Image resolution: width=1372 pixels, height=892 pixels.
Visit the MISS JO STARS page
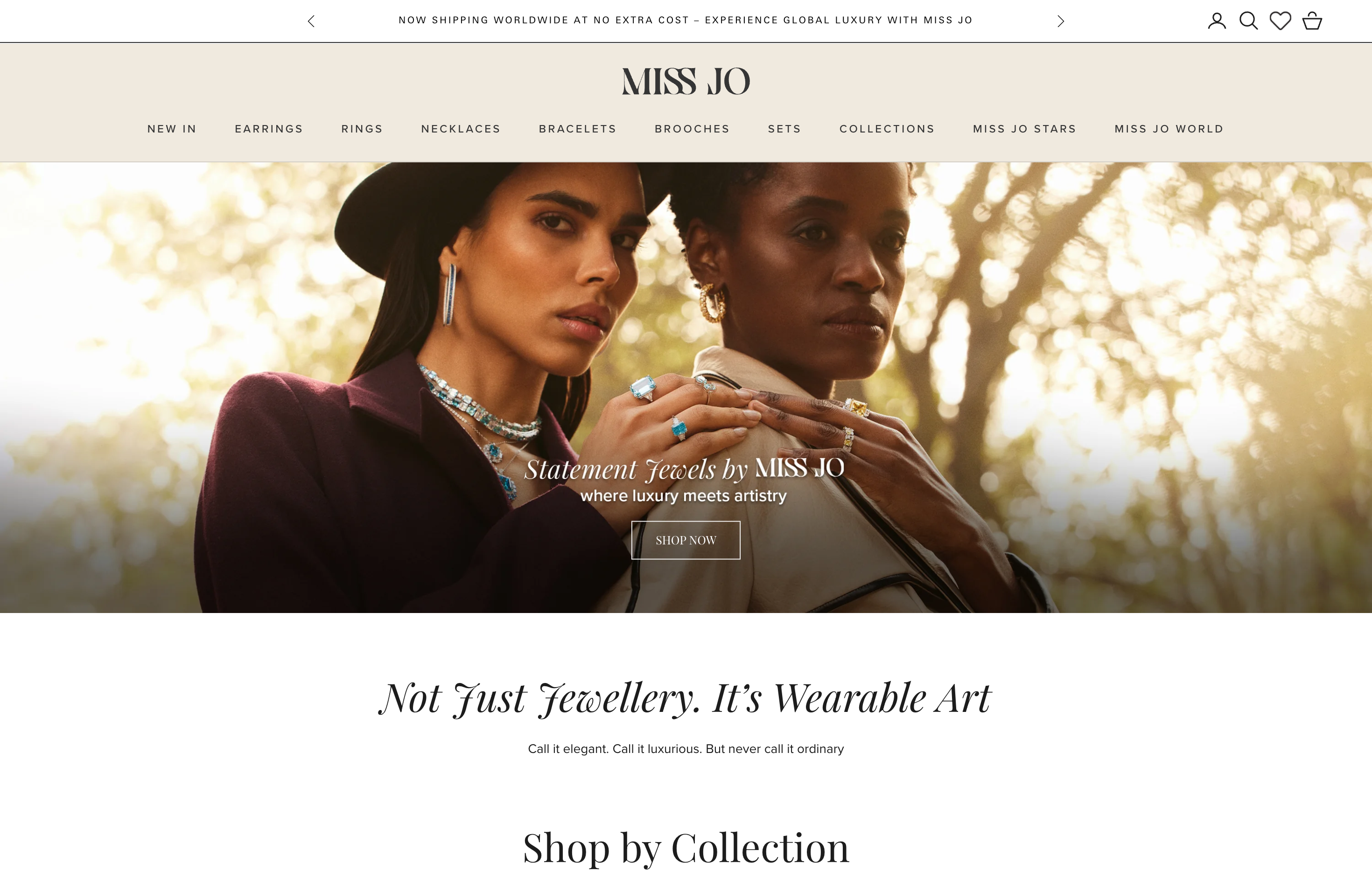[x=1024, y=129]
